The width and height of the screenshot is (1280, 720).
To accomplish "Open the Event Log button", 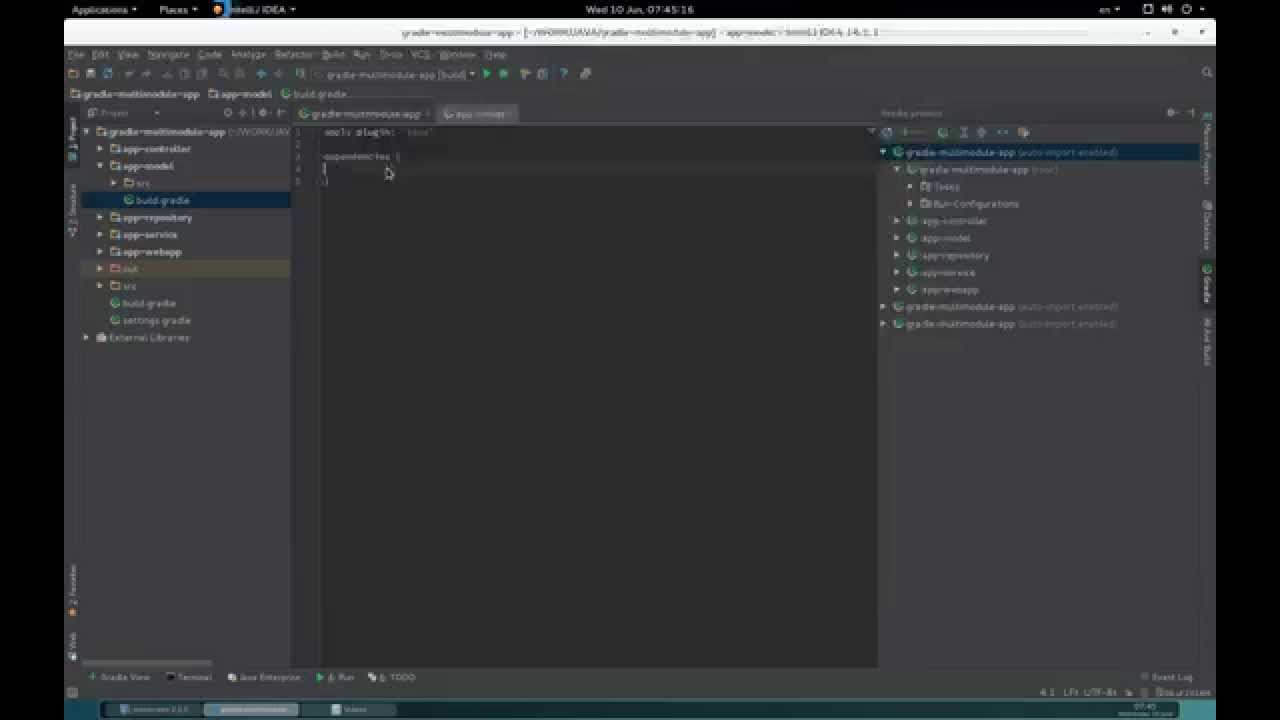I will pyautogui.click(x=1167, y=677).
